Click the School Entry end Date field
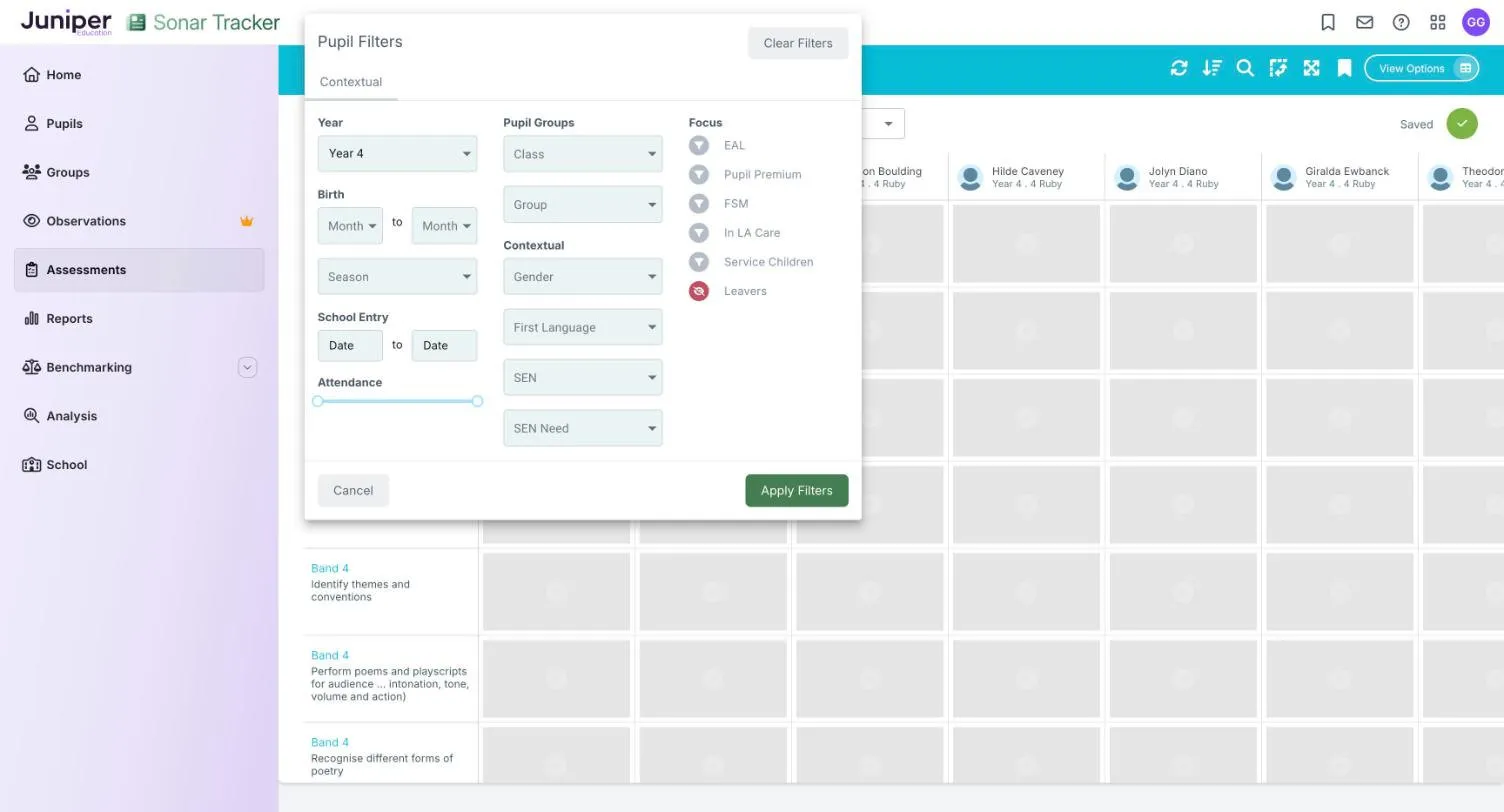 (x=444, y=345)
